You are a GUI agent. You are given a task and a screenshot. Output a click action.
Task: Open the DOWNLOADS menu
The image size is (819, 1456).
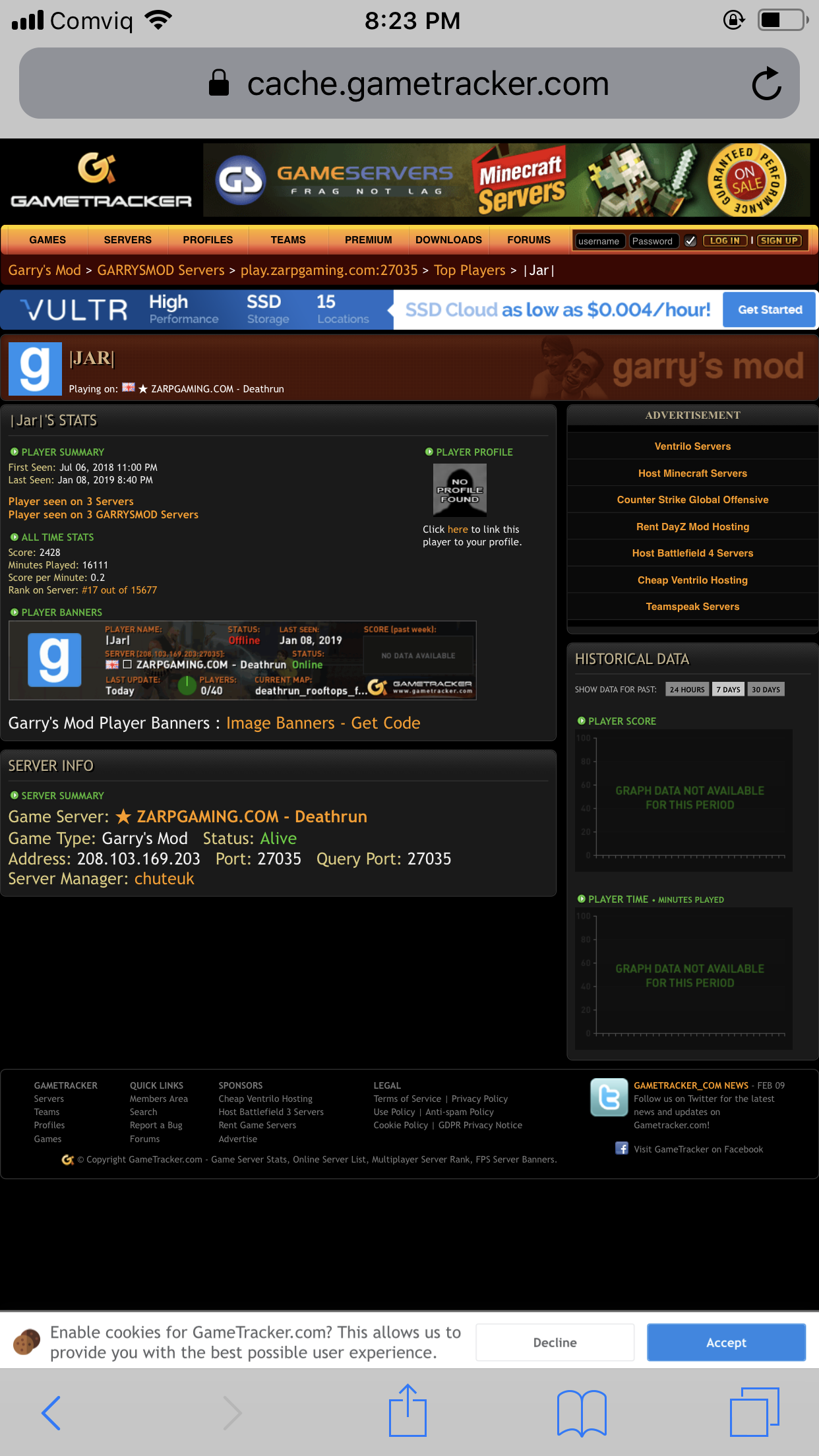(x=448, y=239)
